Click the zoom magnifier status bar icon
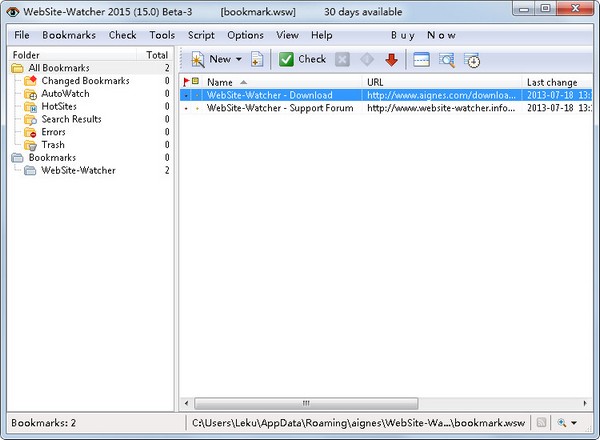The height and width of the screenshot is (440, 600). [x=562, y=423]
